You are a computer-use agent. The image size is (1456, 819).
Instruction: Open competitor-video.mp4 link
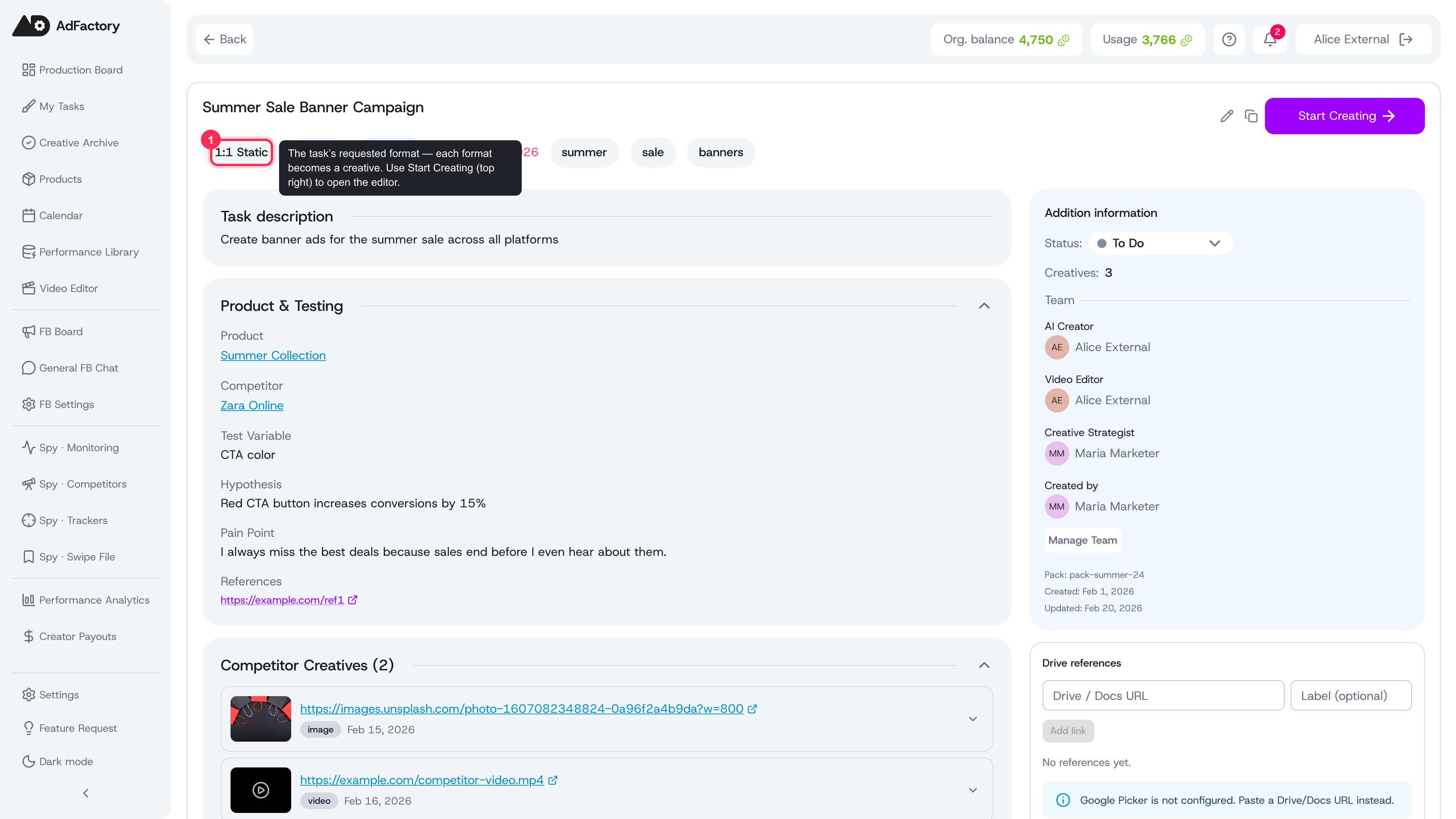[422, 780]
